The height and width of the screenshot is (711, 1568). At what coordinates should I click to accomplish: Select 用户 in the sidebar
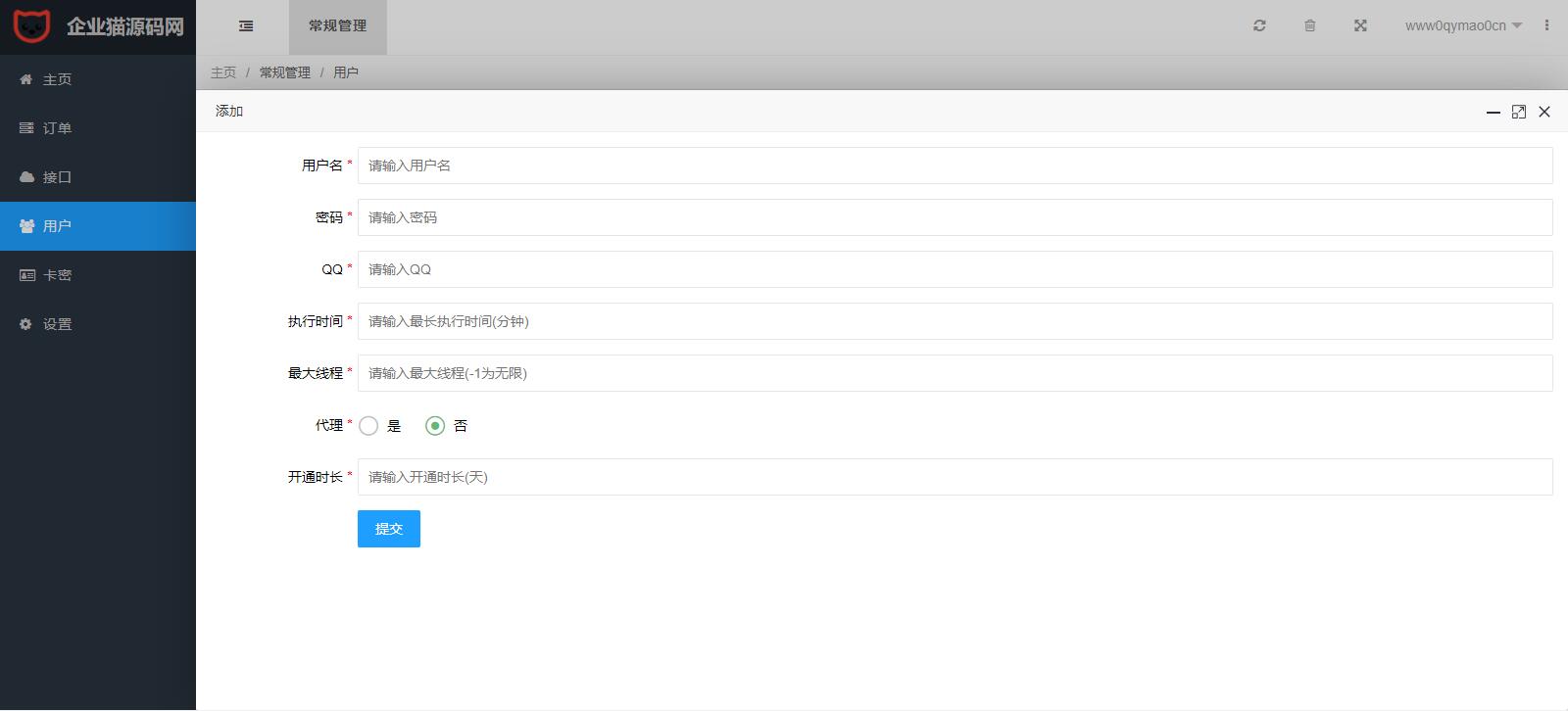tap(98, 226)
